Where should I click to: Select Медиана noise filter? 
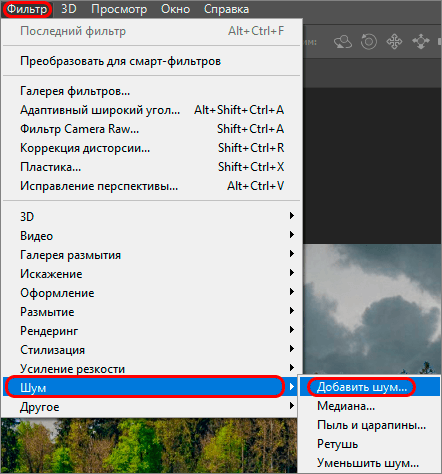tap(370, 406)
